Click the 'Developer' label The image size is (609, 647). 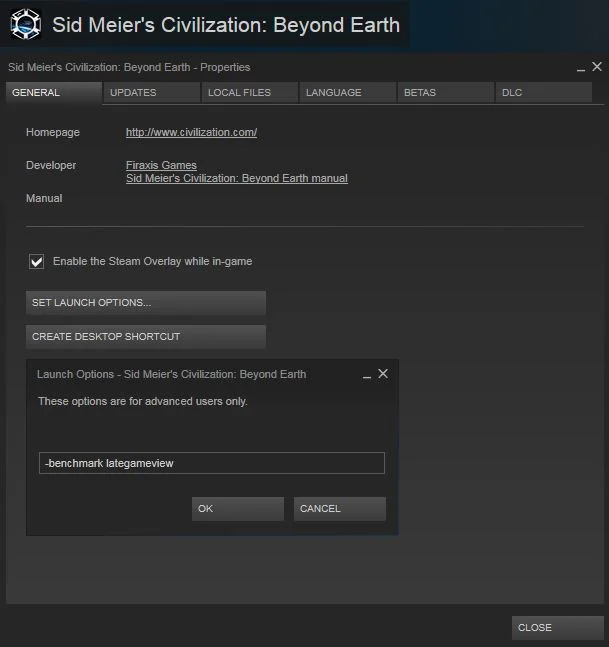point(51,165)
